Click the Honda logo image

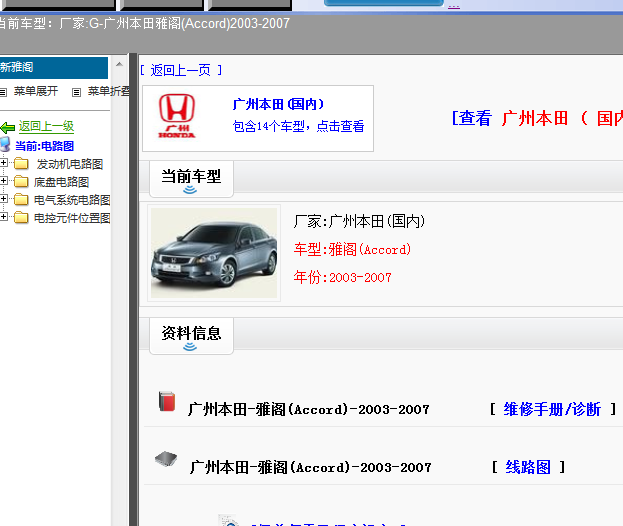(x=177, y=116)
